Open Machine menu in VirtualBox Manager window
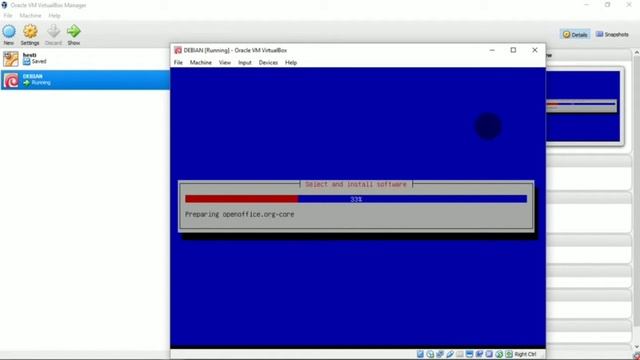This screenshot has width=640, height=360. pos(30,16)
